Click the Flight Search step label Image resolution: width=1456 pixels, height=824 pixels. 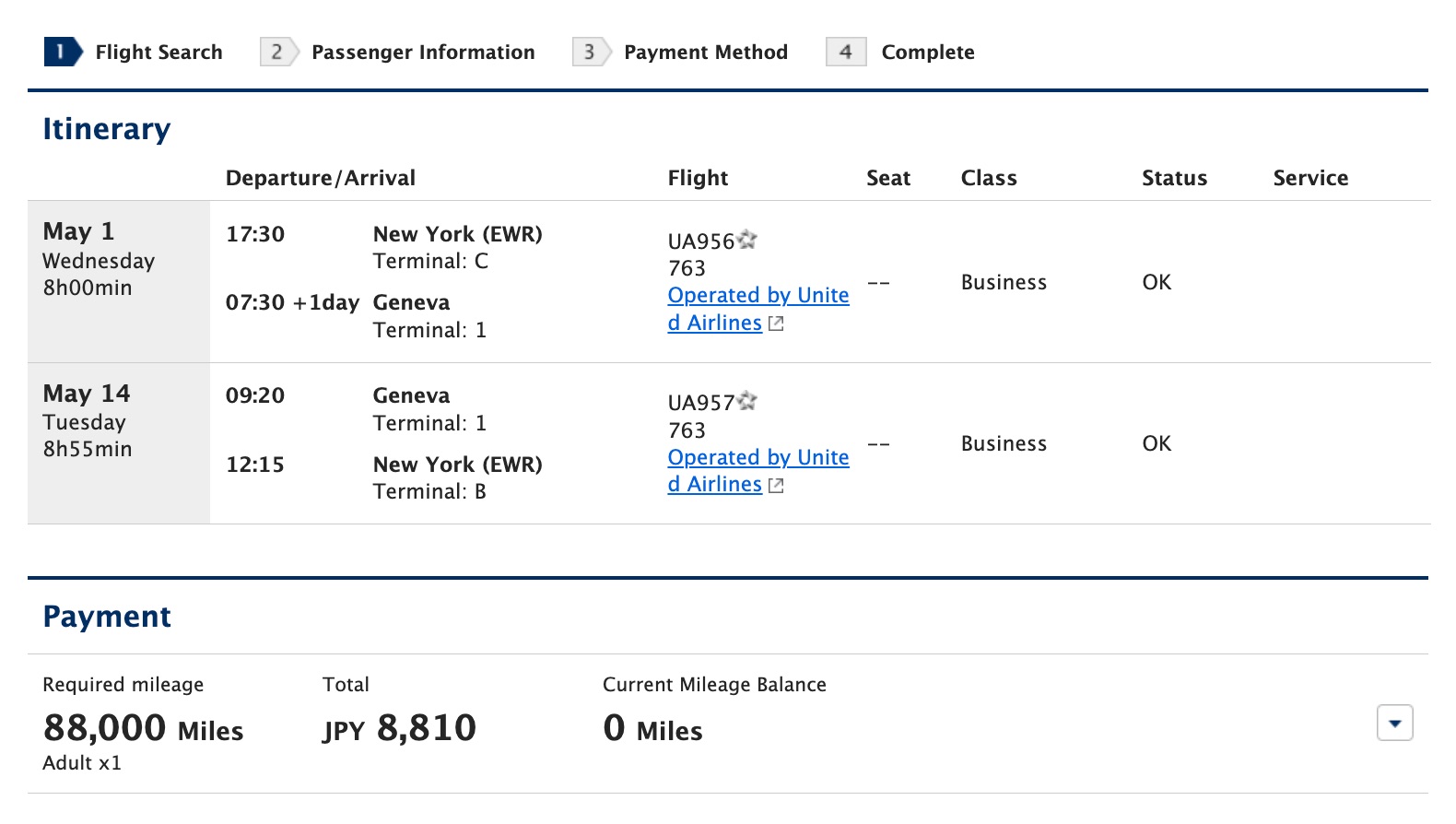tap(159, 53)
